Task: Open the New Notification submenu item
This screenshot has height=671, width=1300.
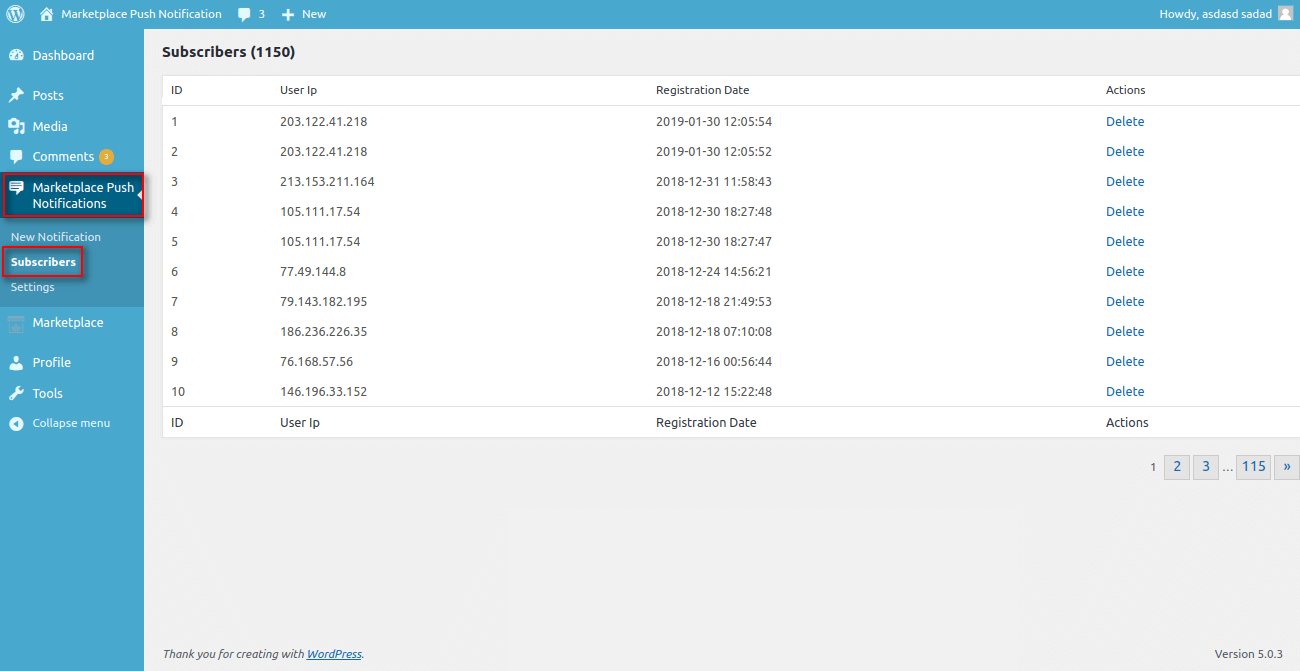Action: (55, 236)
